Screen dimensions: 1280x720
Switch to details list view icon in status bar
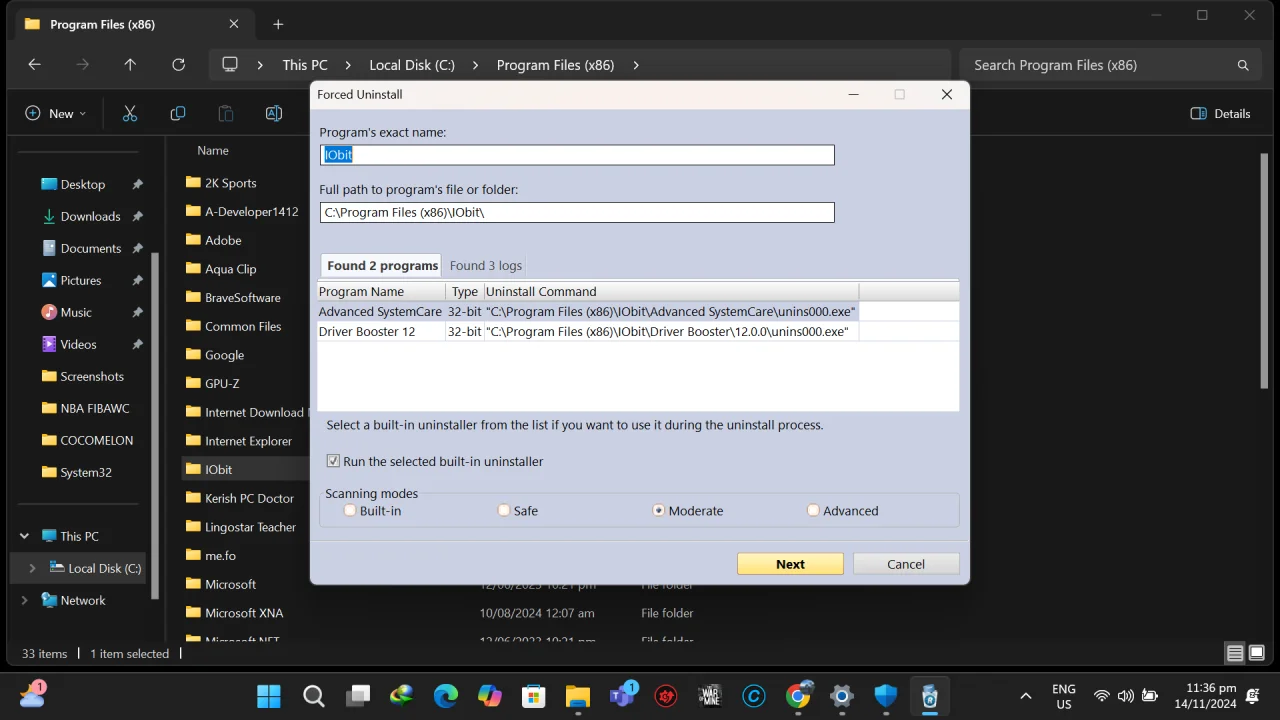tap(1235, 653)
